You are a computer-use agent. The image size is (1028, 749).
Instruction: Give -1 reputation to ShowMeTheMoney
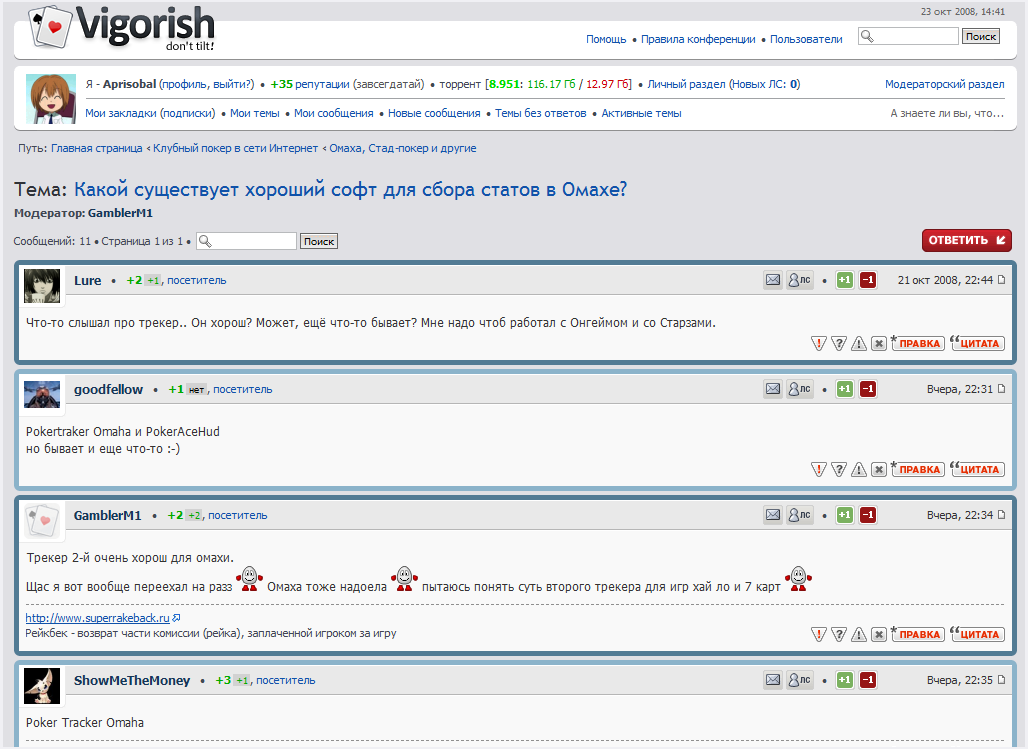point(868,680)
